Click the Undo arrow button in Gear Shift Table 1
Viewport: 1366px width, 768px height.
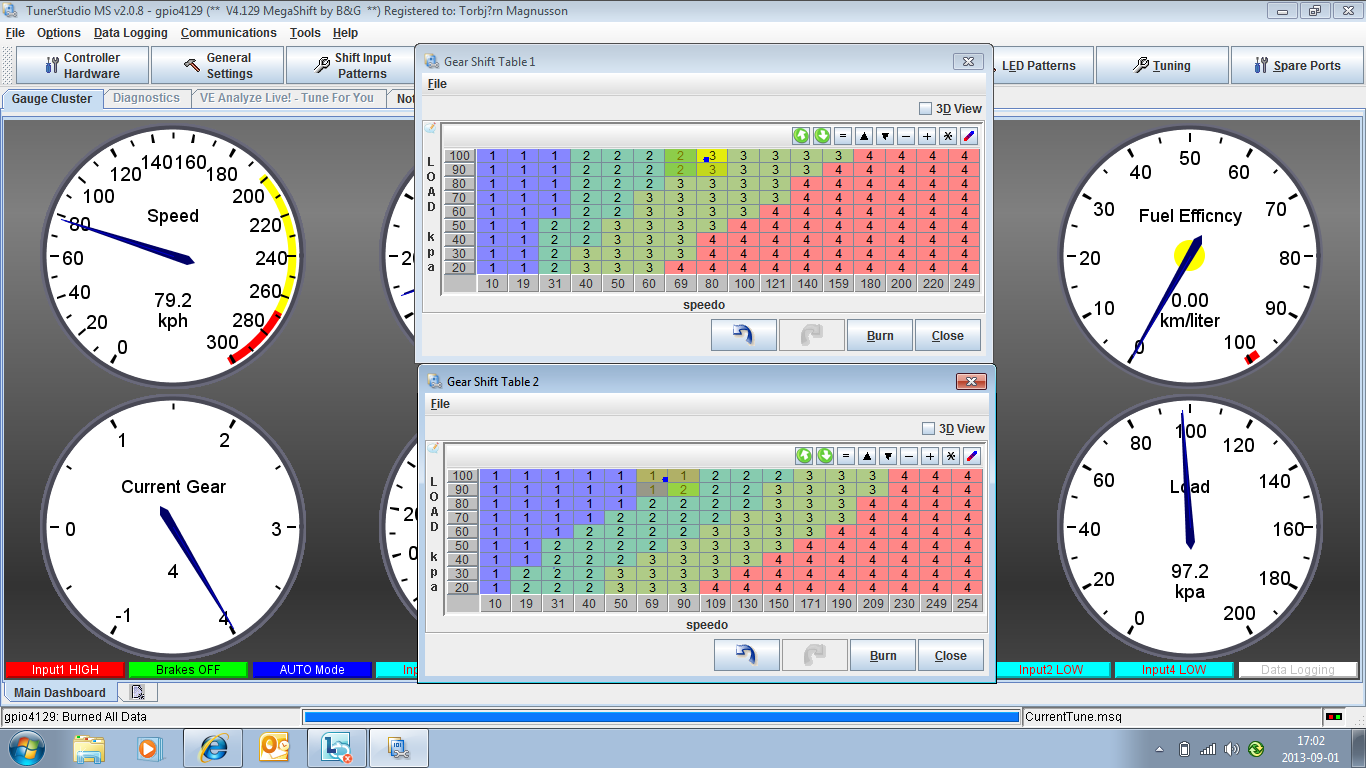click(743, 335)
